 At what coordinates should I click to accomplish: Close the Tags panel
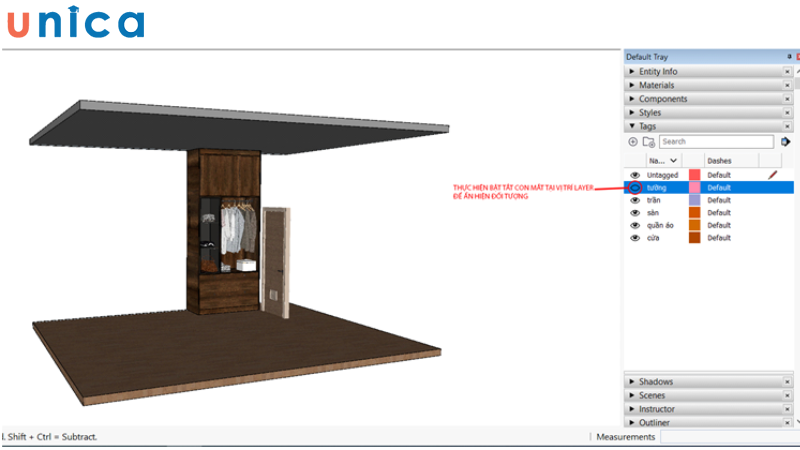[x=787, y=126]
